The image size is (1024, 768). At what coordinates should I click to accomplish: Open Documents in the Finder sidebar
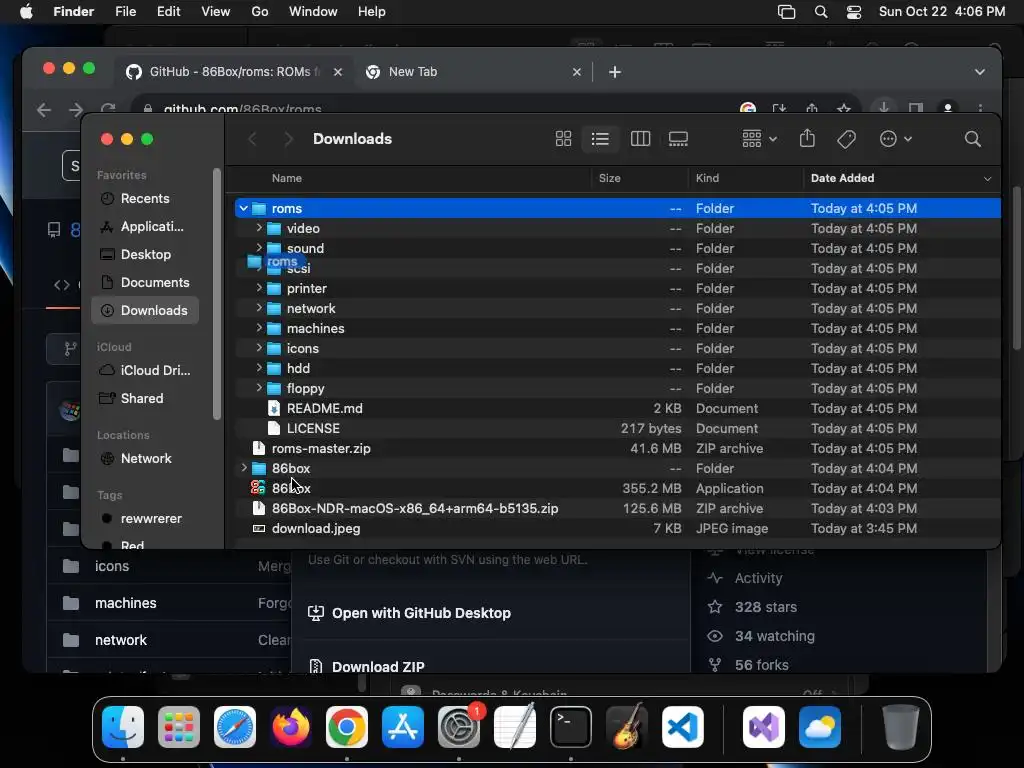[144, 283]
